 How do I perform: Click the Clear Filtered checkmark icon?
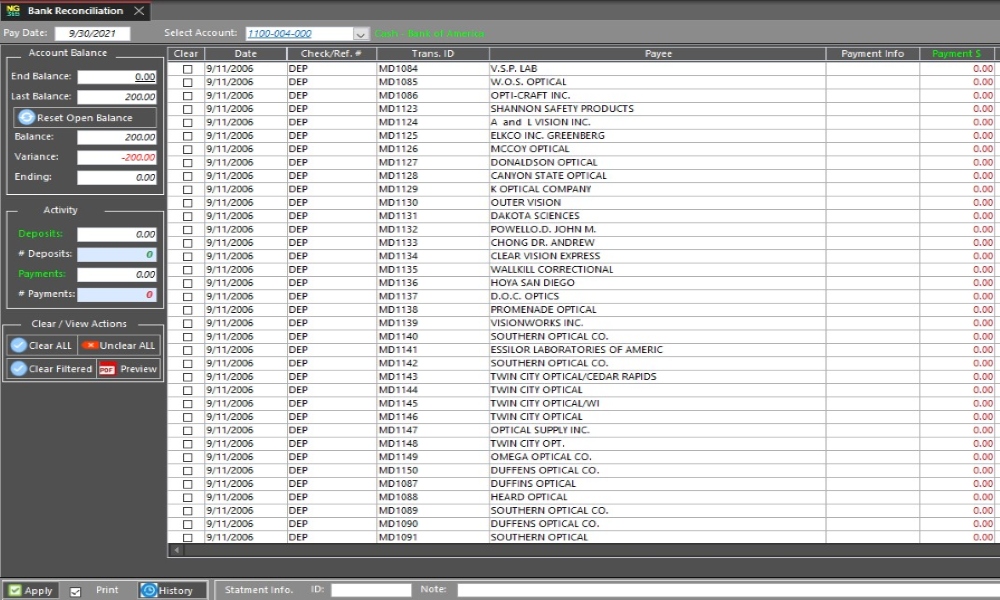pyautogui.click(x=18, y=368)
